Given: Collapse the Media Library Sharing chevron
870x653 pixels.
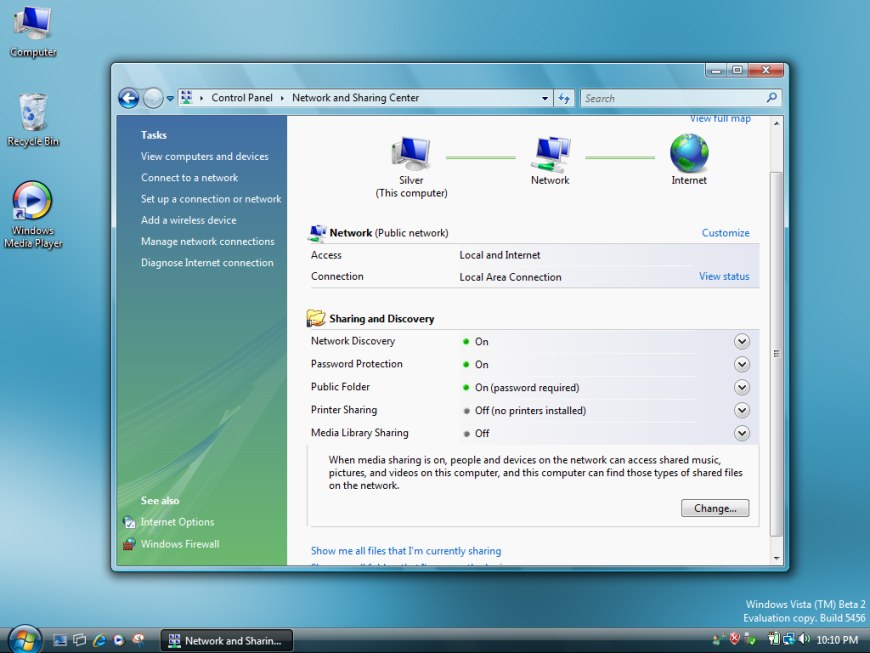Looking at the screenshot, I should coord(742,433).
